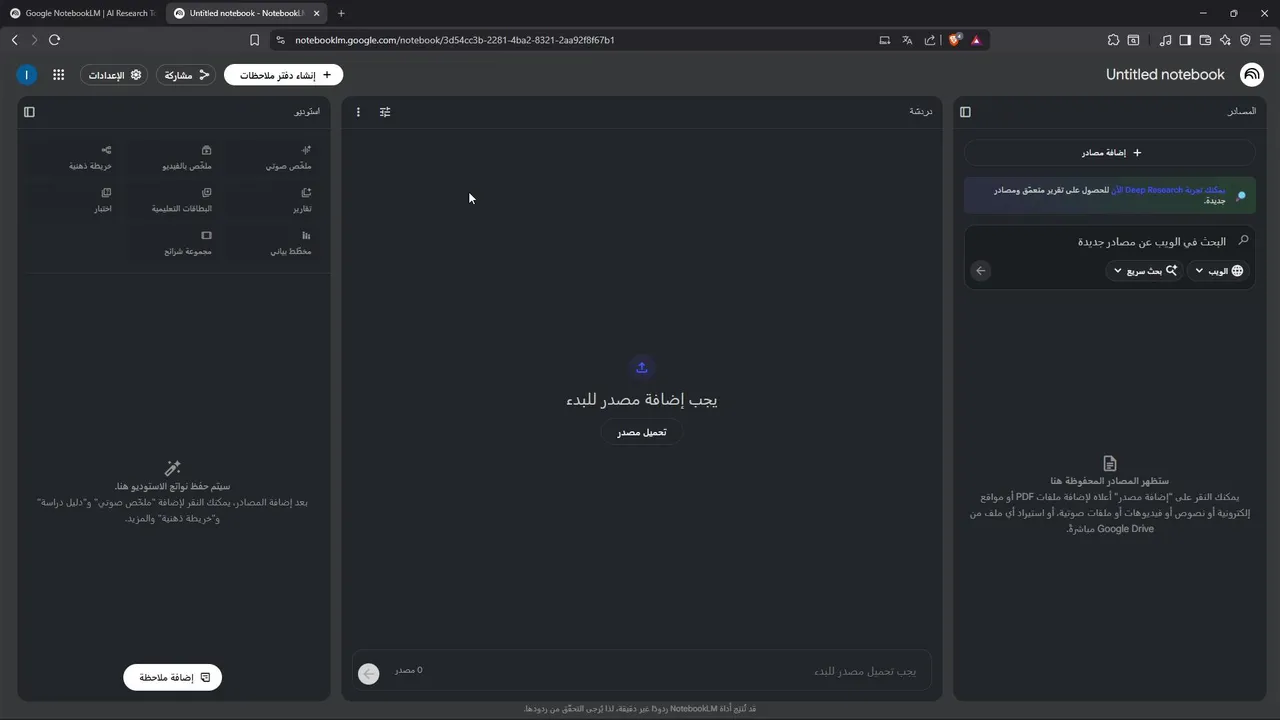
Task: Click the '0 مصدر' source count
Action: pyautogui.click(x=408, y=670)
